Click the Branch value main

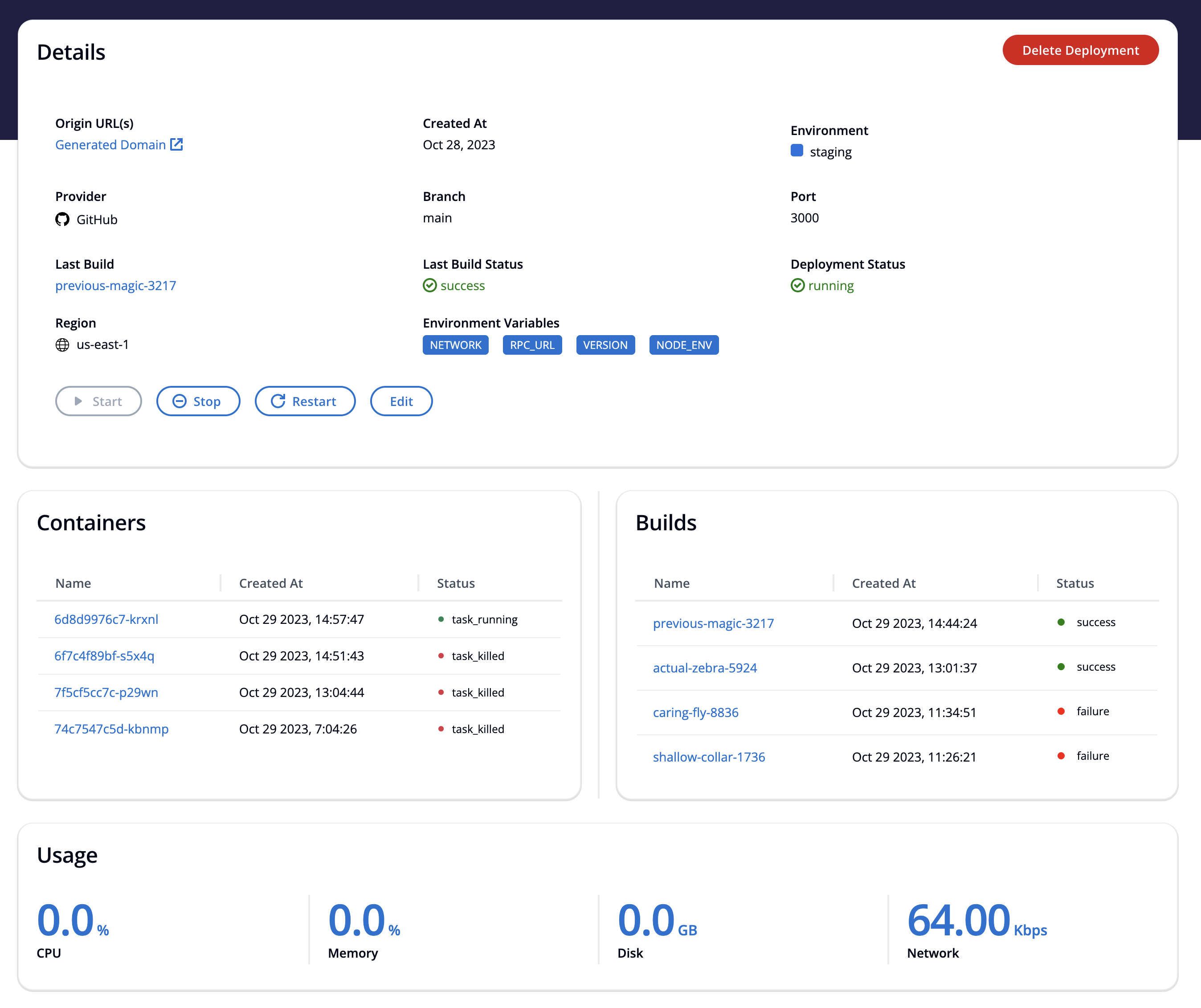click(x=437, y=218)
